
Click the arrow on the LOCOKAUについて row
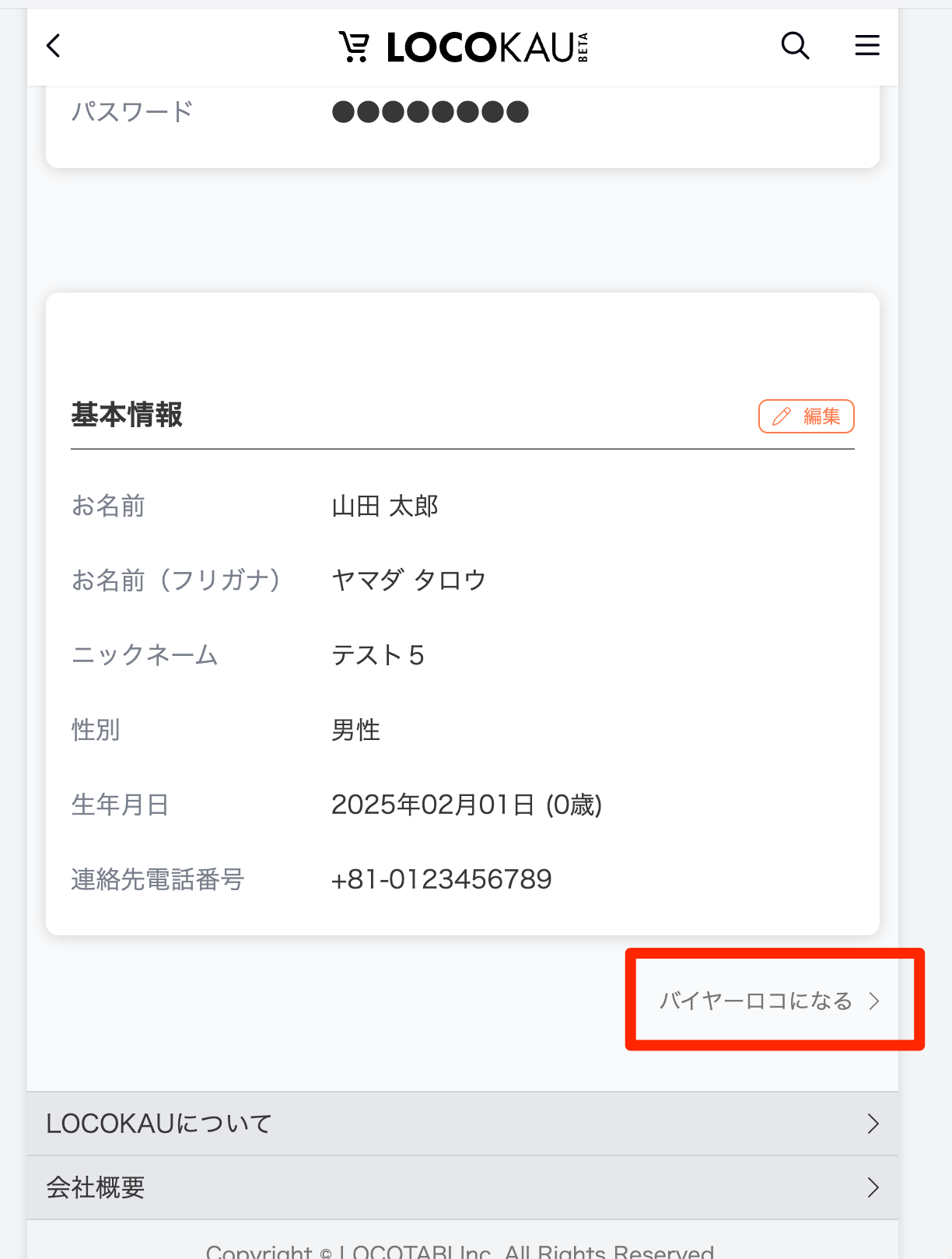873,1124
